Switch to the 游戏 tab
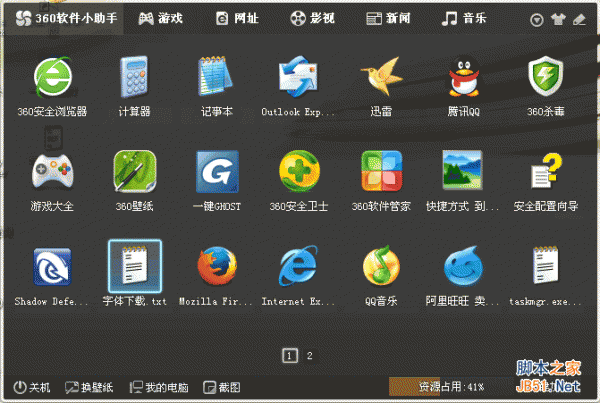This screenshot has width=600, height=403. [x=160, y=18]
